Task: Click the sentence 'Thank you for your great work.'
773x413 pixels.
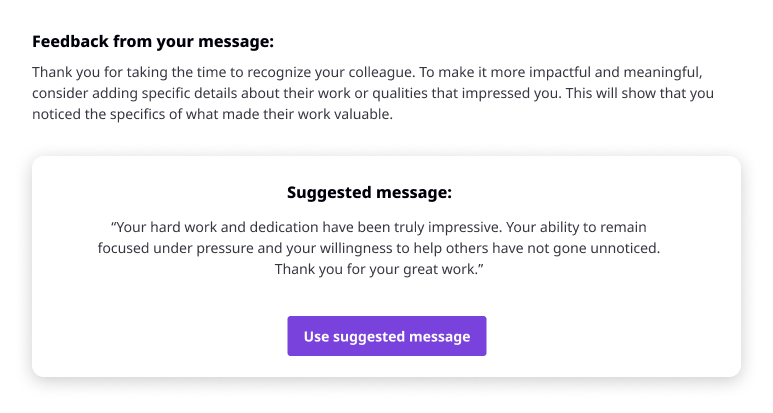Action: point(379,269)
